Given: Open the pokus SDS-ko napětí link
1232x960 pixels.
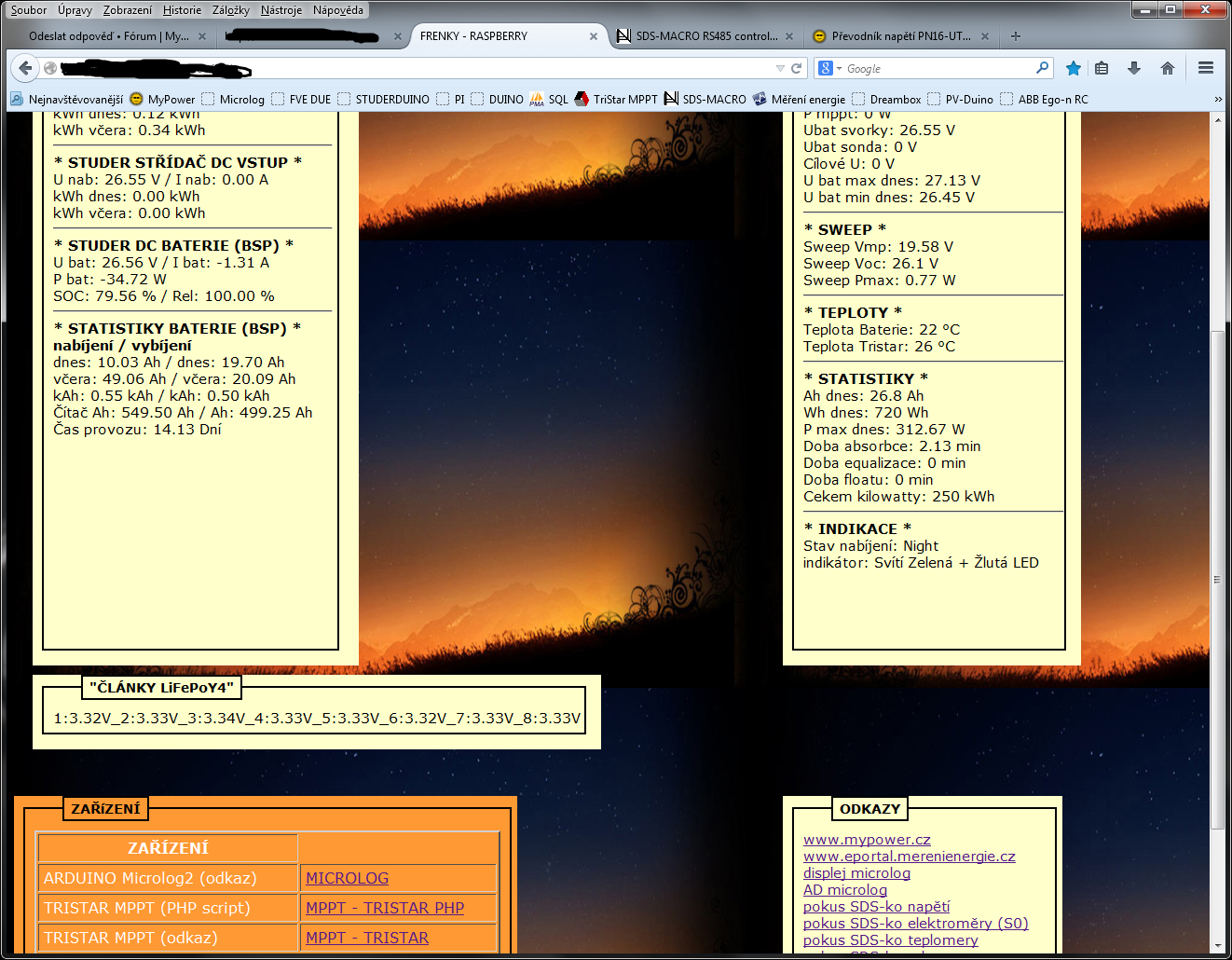Looking at the screenshot, I should tap(877, 907).
